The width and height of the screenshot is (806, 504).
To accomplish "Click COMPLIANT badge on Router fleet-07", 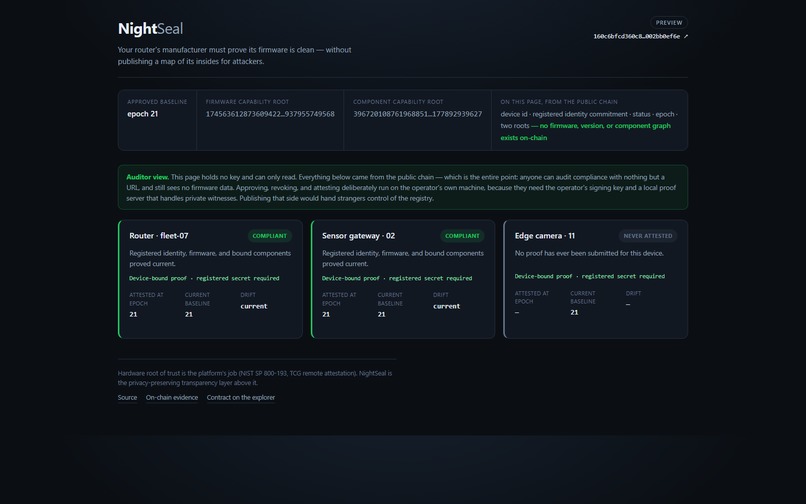I will (270, 236).
